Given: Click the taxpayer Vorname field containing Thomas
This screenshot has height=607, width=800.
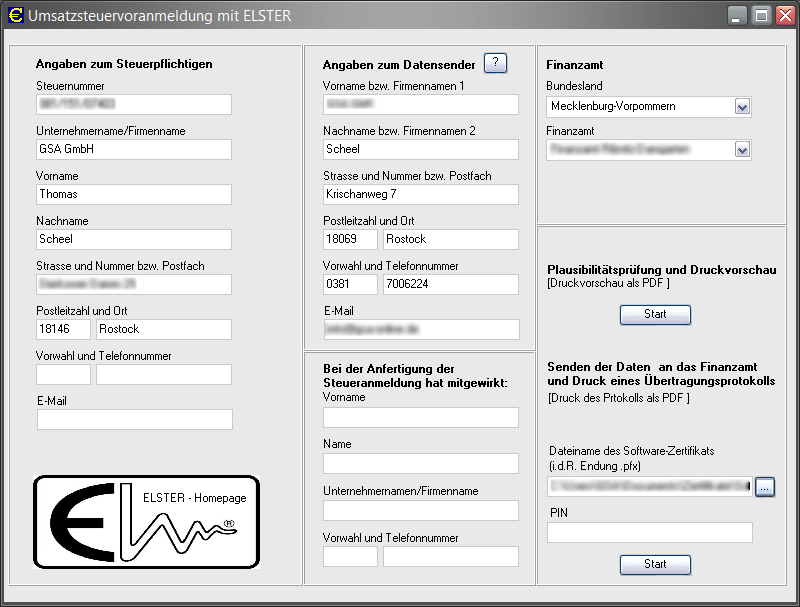Looking at the screenshot, I should click(134, 194).
